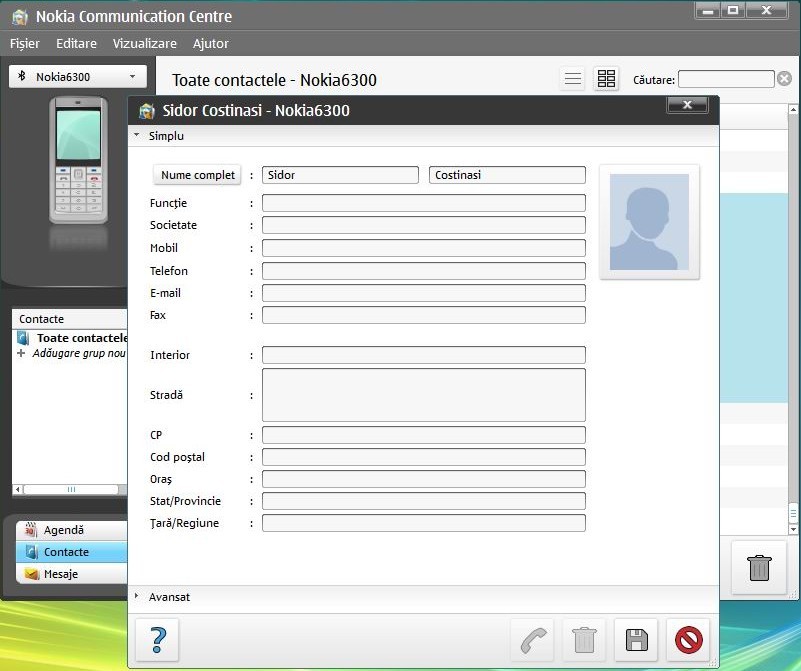Cancel editing with the red prohibition icon
This screenshot has width=801, height=671.
[689, 640]
